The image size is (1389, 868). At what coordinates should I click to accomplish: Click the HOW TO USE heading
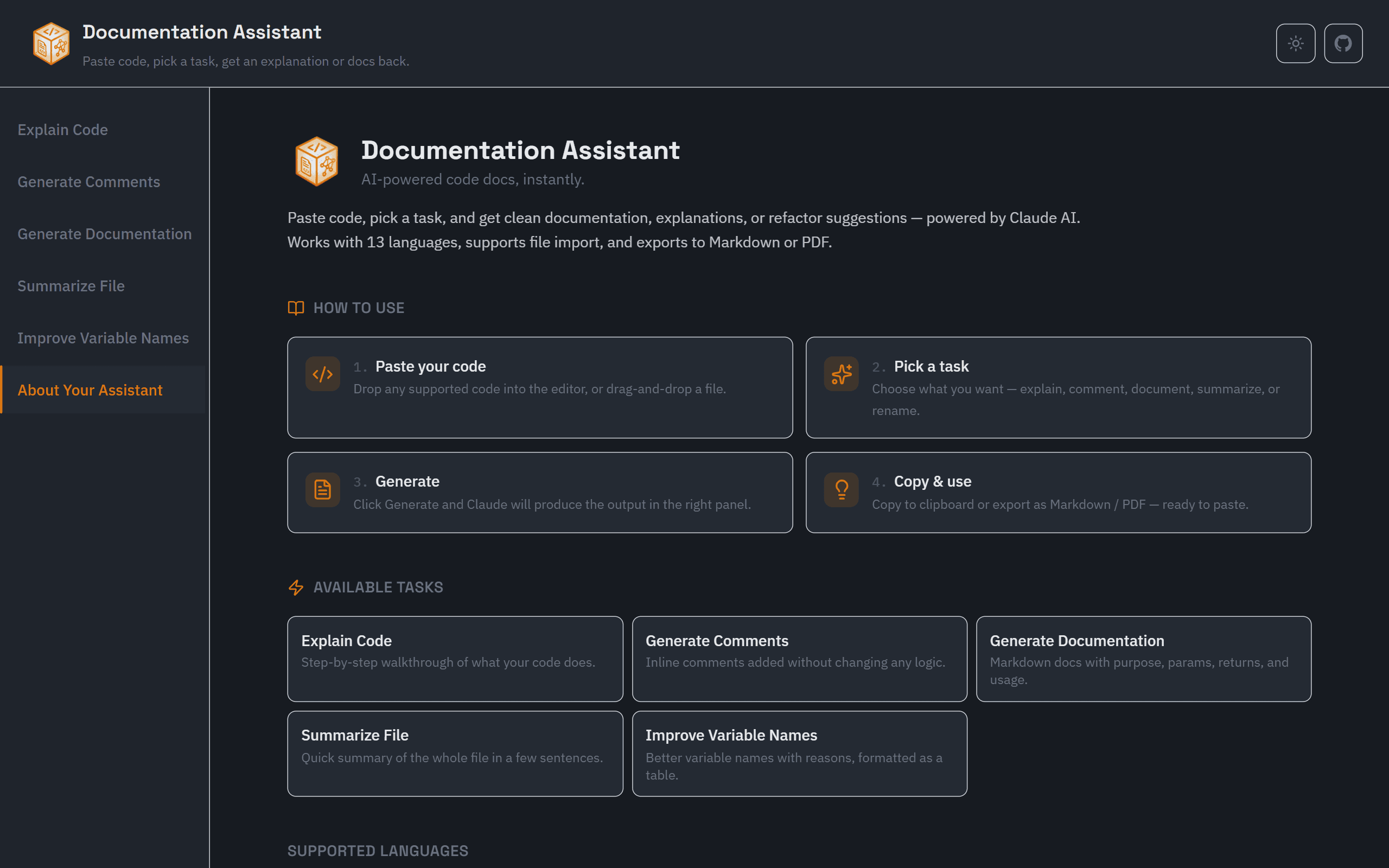[x=359, y=308]
